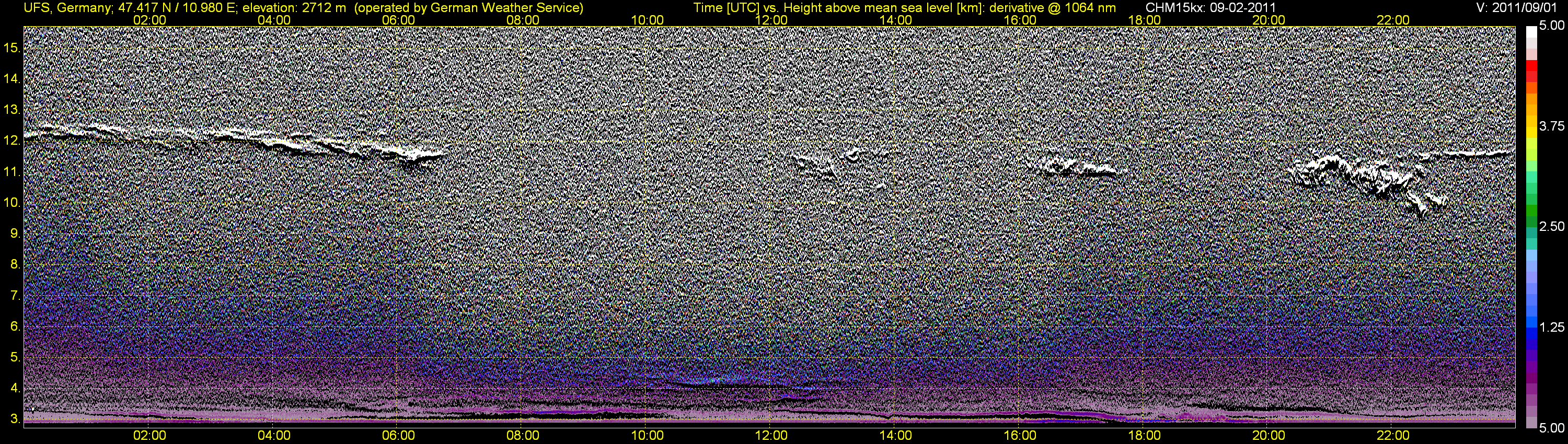The width and height of the screenshot is (1568, 444).
Task: Click '02:00' on the top time axis
Action: pos(149,20)
